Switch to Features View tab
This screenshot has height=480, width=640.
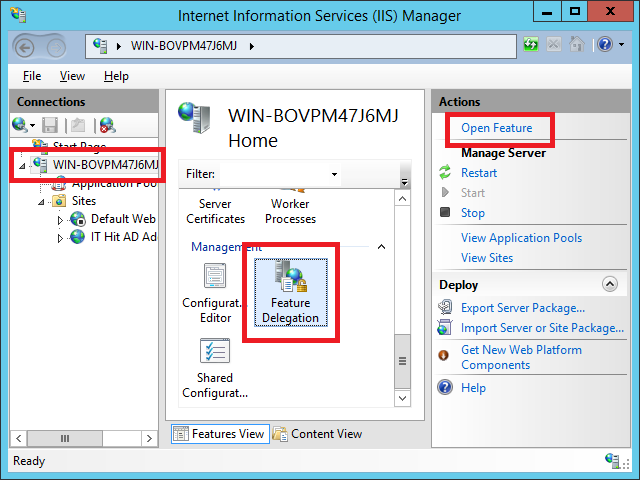(220, 433)
